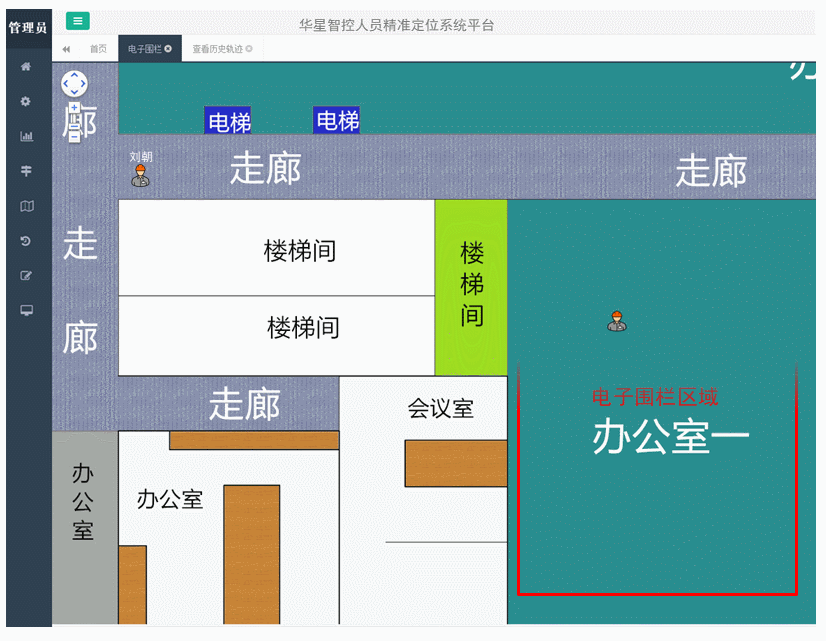Select the track adjustment sidebar icon
Screen dimensions: 826x641
click(27, 171)
